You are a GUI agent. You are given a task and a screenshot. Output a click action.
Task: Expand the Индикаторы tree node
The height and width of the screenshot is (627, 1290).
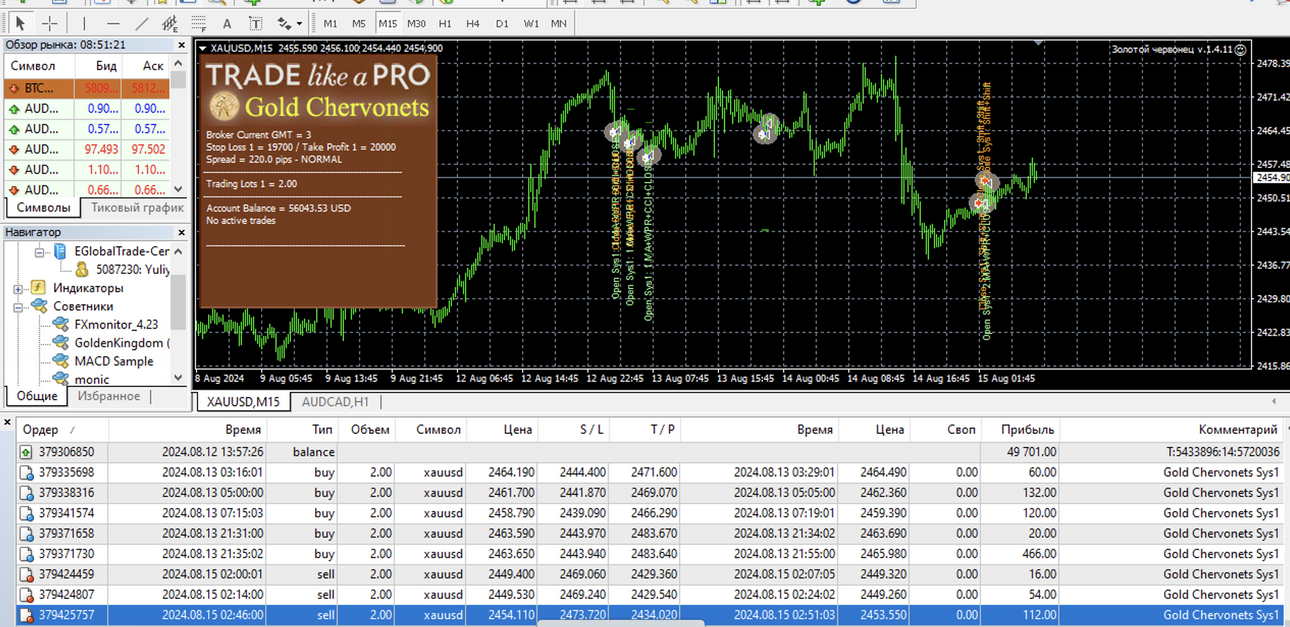point(18,288)
